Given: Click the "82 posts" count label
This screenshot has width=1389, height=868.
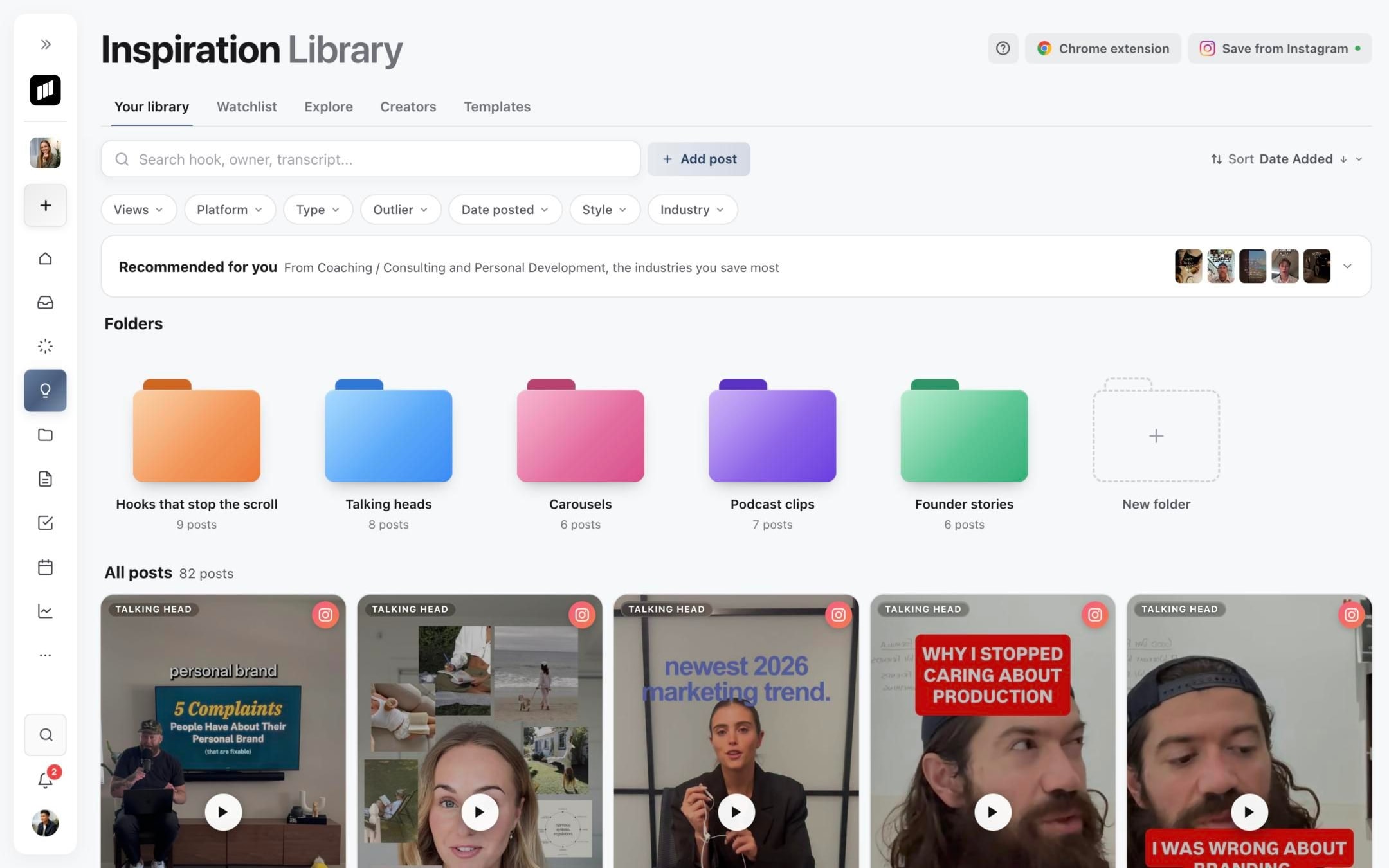Looking at the screenshot, I should (x=206, y=574).
